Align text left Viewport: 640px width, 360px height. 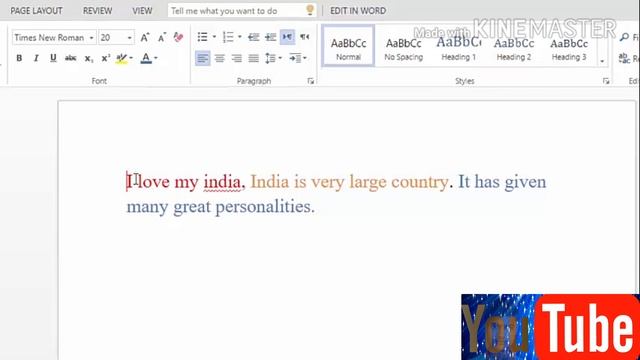(203, 58)
